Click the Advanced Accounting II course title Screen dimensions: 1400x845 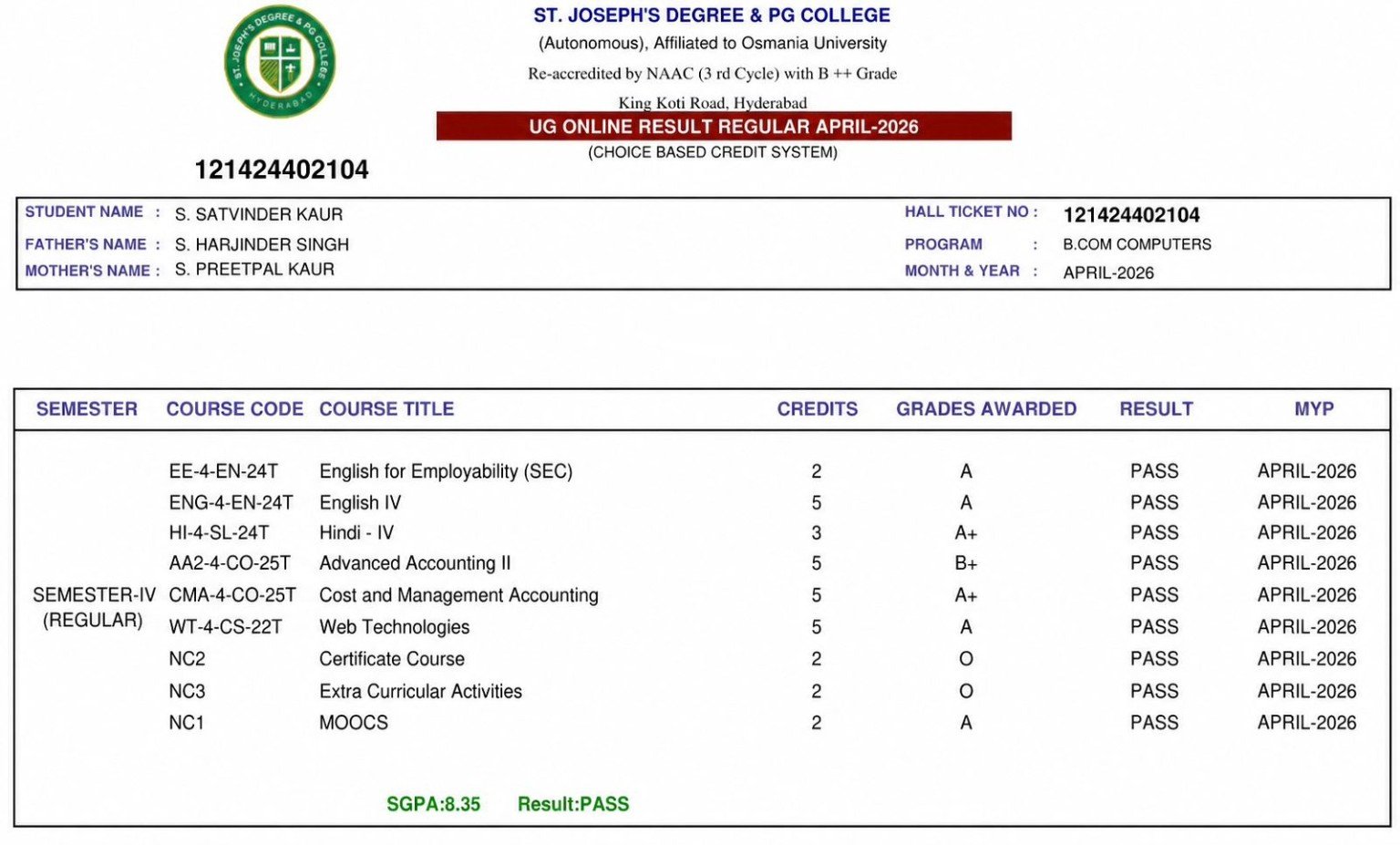pyautogui.click(x=415, y=563)
